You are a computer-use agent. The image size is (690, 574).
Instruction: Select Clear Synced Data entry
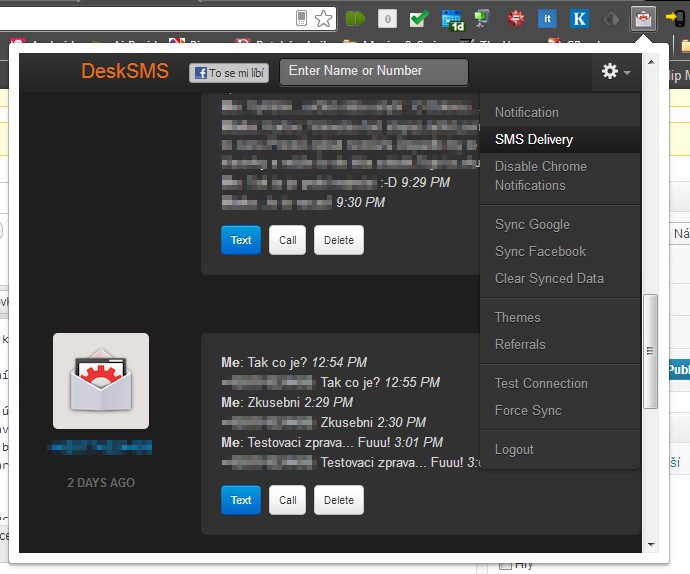pyautogui.click(x=560, y=278)
